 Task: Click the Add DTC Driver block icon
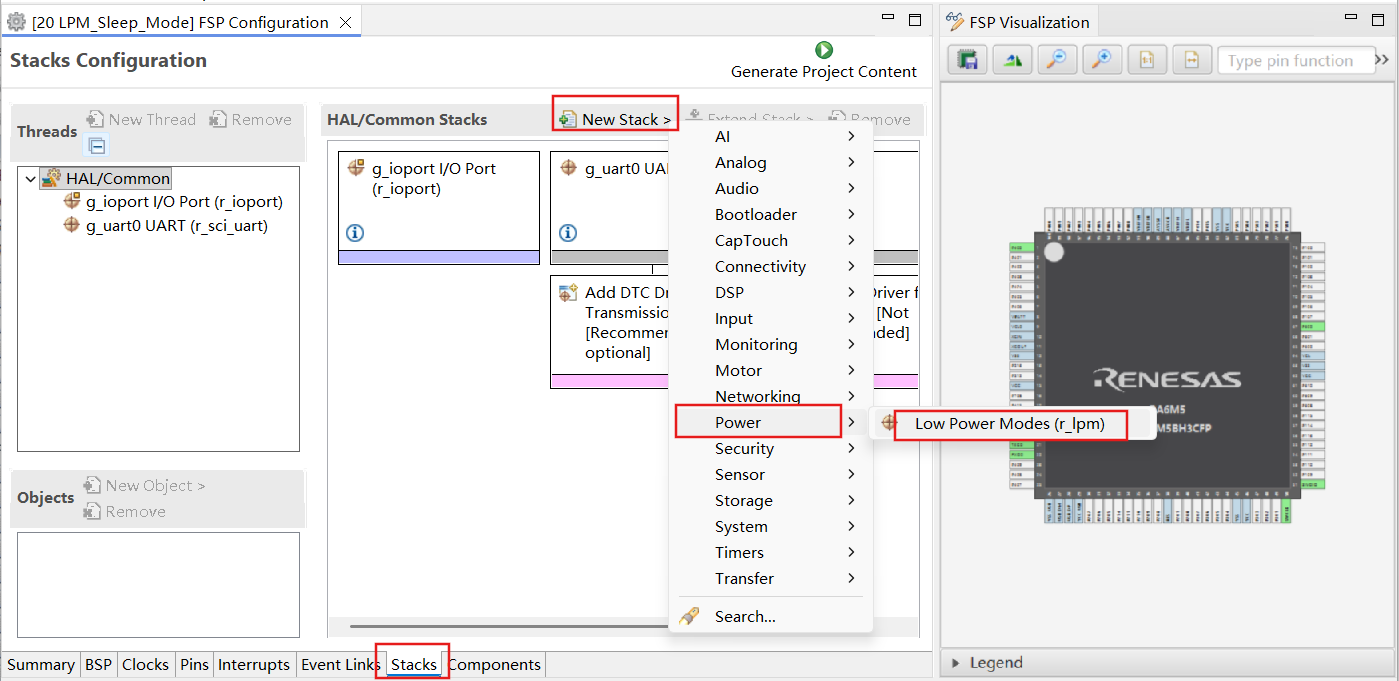click(x=568, y=292)
